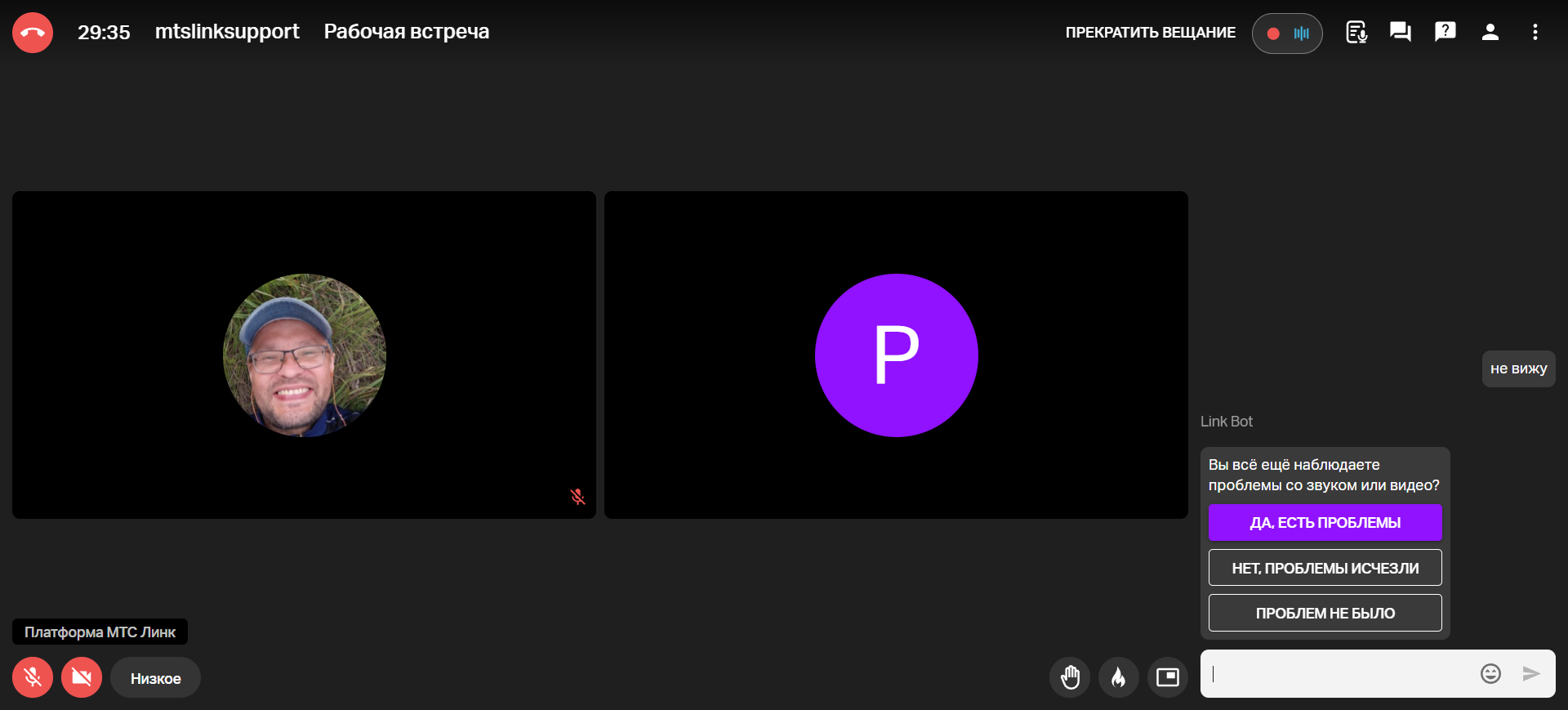
Task: Open the questions icon in top bar
Action: coord(1445,32)
